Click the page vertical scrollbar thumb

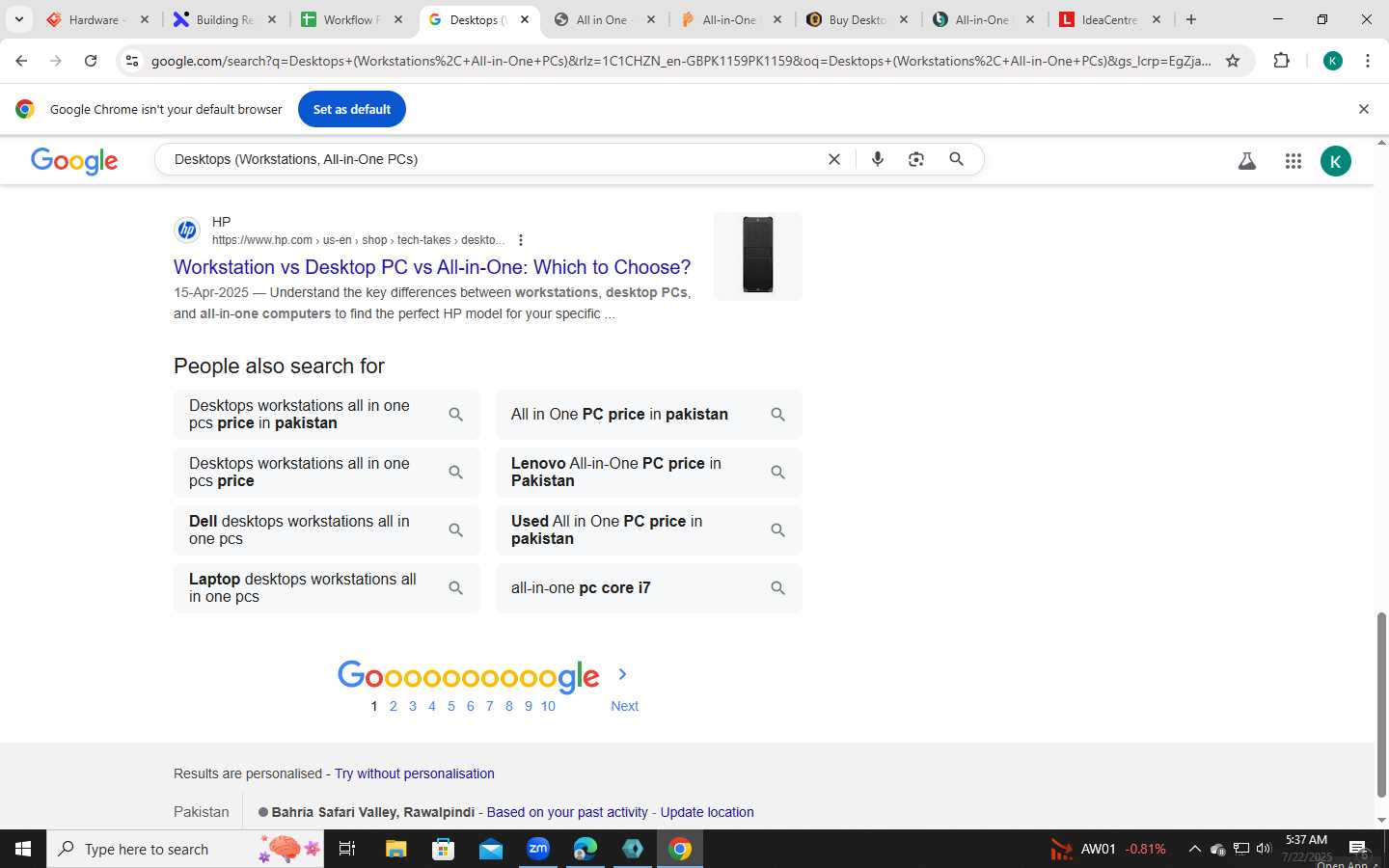[x=1381, y=704]
